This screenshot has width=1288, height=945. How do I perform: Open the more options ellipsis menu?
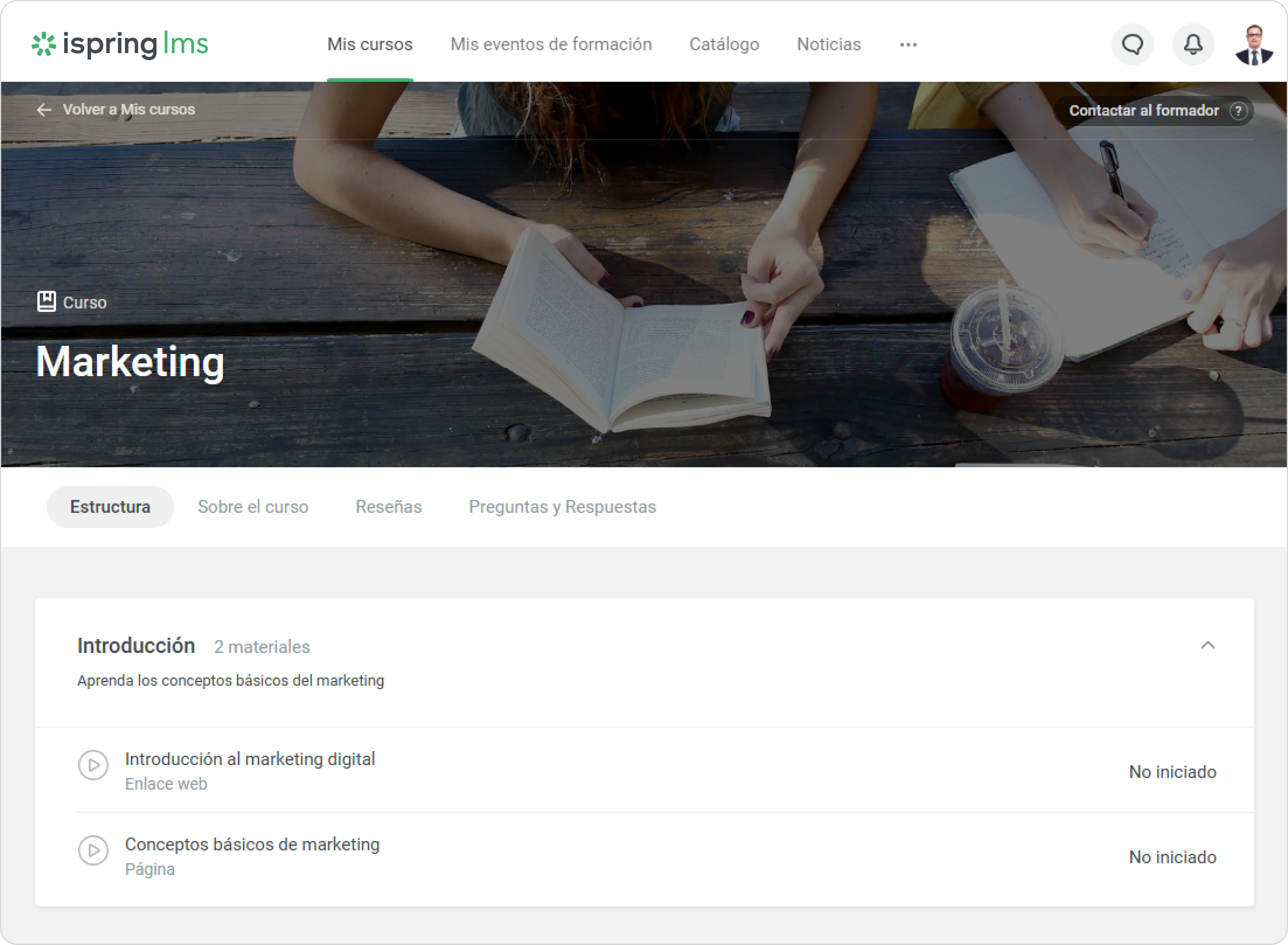click(908, 45)
